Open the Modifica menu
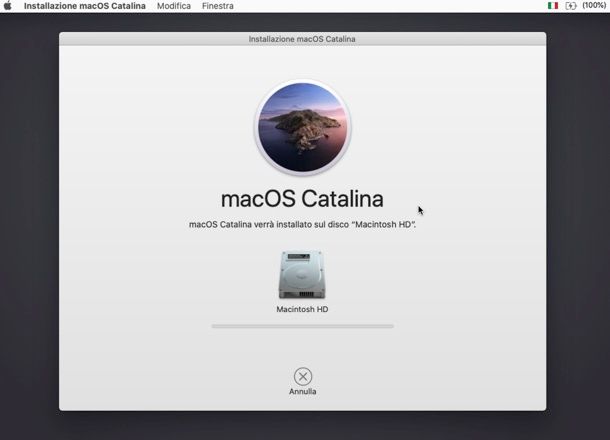The image size is (610, 440). pos(174,6)
